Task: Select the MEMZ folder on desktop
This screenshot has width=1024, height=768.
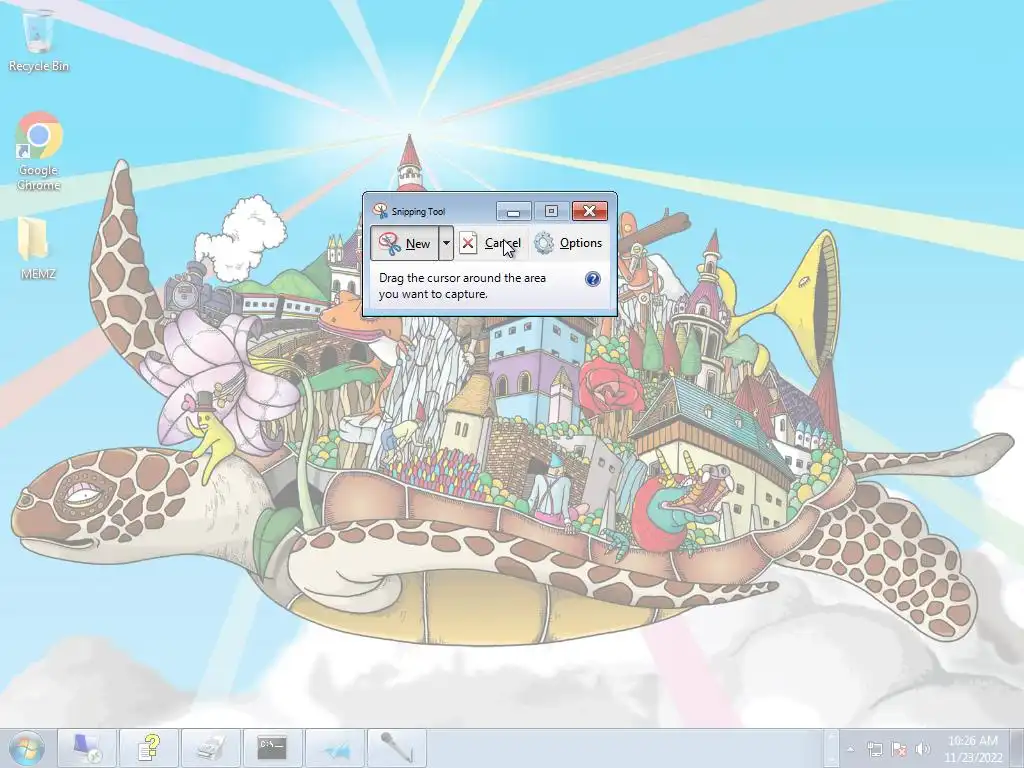Action: (x=37, y=249)
